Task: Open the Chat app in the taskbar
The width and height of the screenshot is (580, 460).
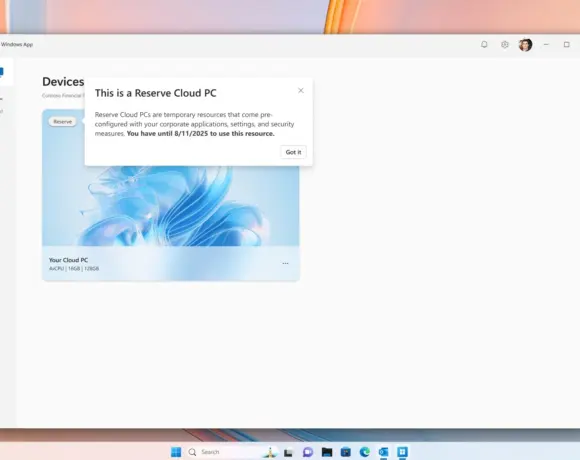Action: (308, 452)
